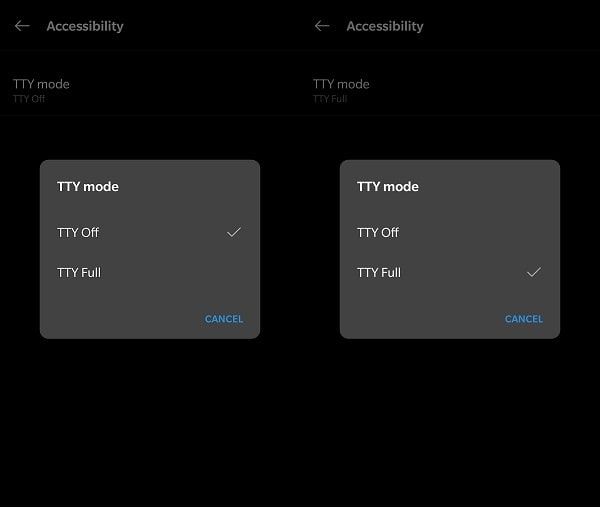
Task: Select checked TTY Full in the right dialog
Action: 379,272
